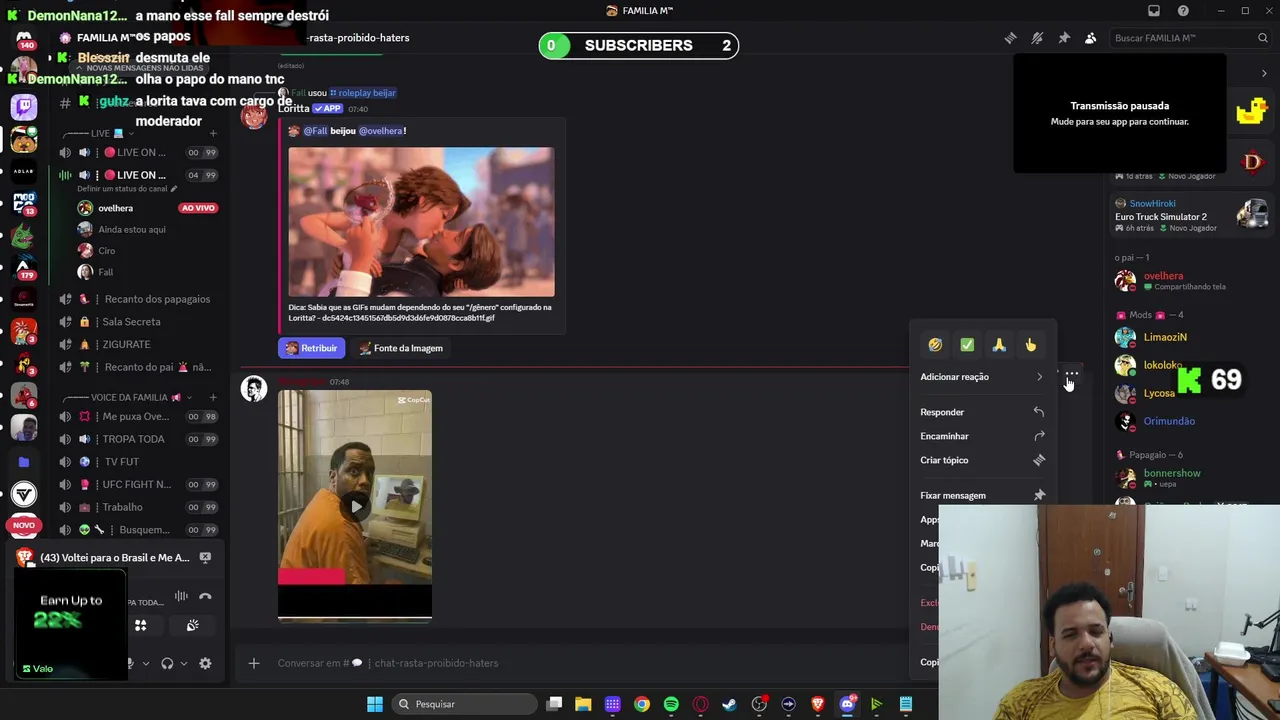
Task: React with the praying hands emoji
Action: [x=999, y=345]
